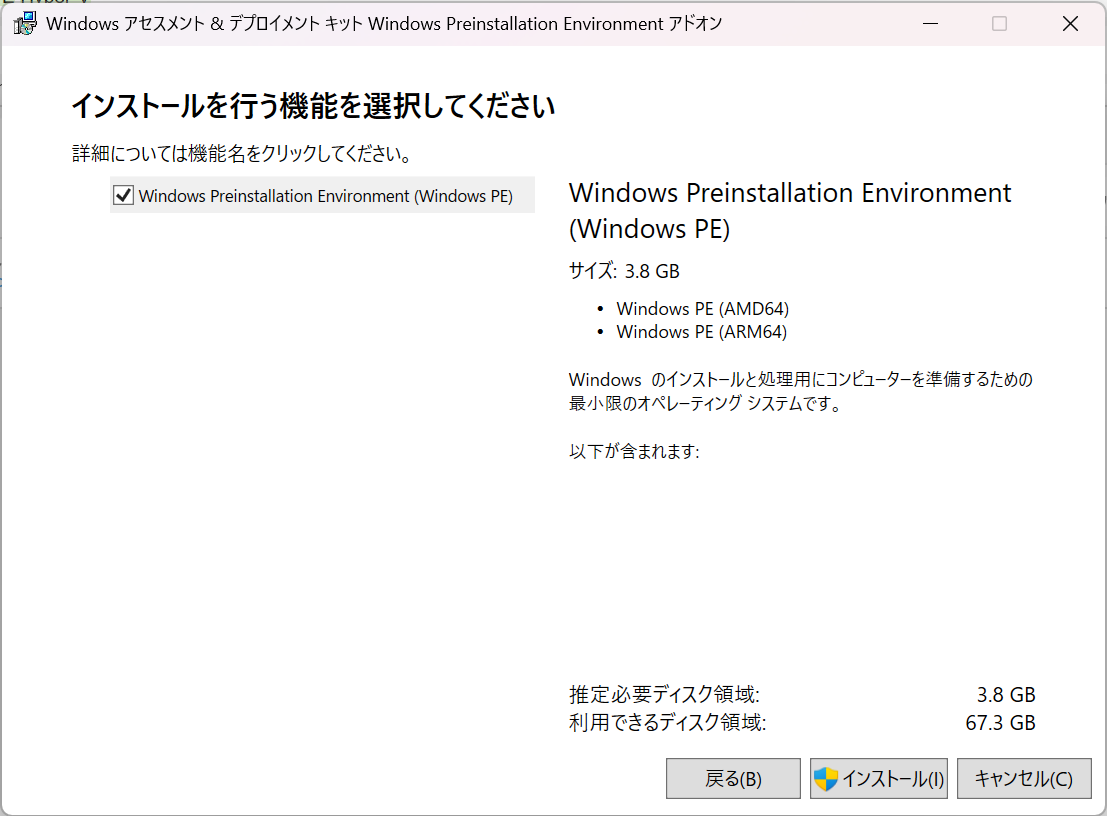Click the キャンセル(C) button

click(x=1024, y=778)
